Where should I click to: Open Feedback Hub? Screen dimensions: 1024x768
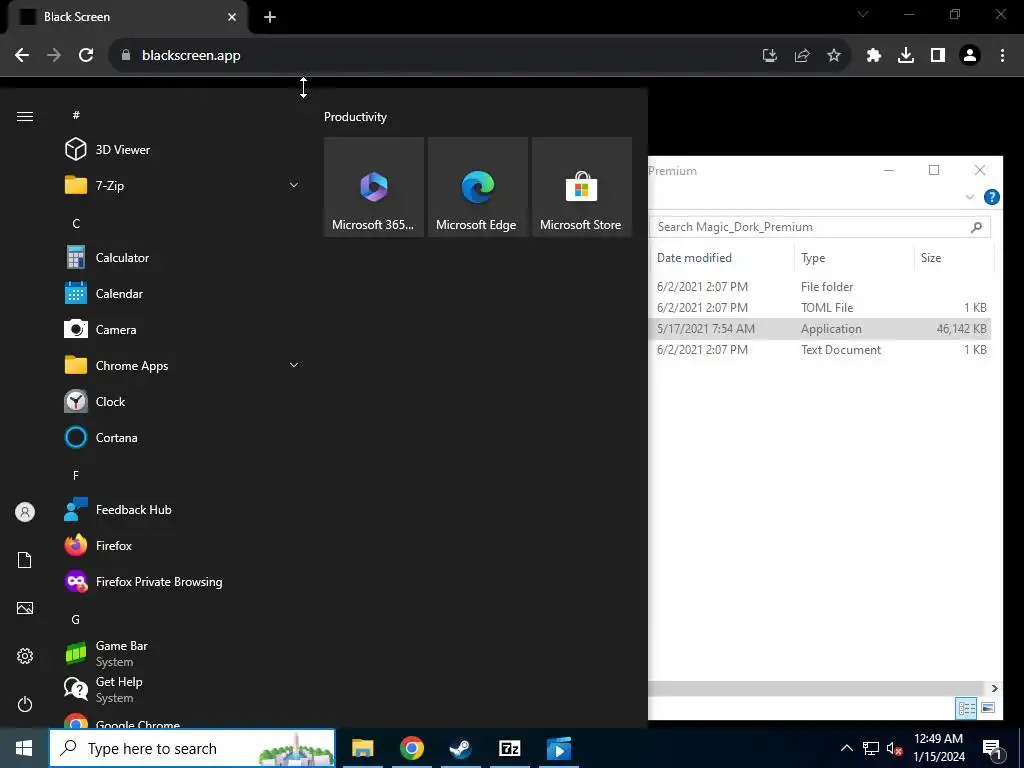pos(183,509)
